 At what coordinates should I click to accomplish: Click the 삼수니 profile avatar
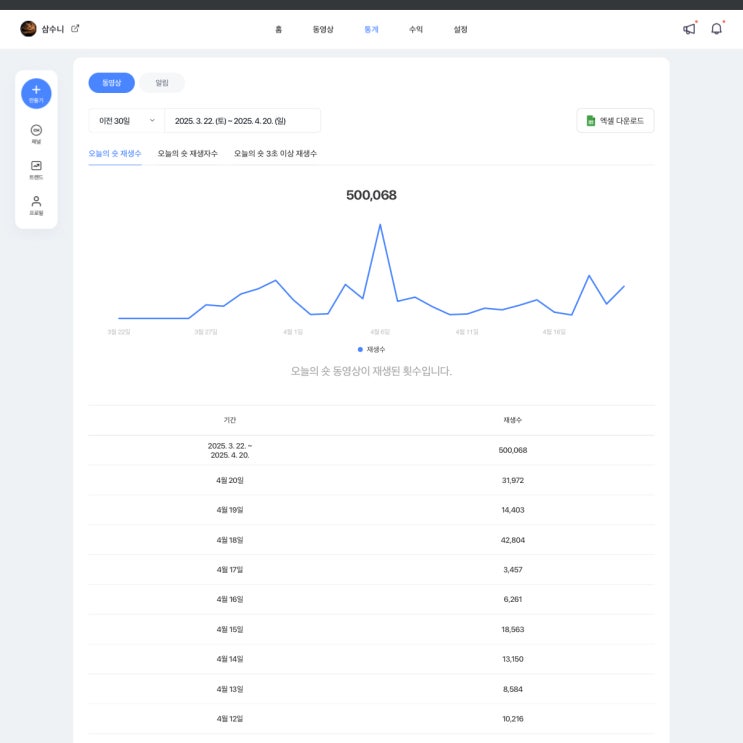(x=28, y=29)
